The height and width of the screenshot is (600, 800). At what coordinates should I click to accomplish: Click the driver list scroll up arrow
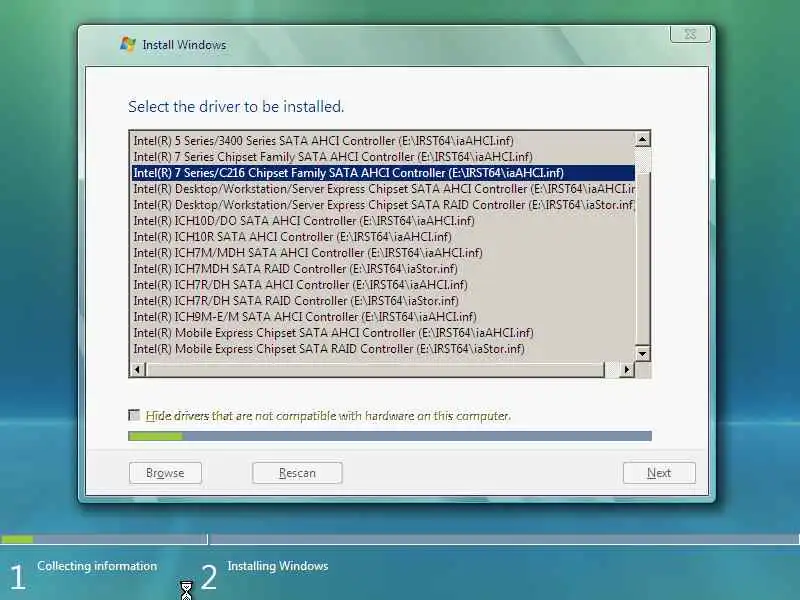[642, 139]
